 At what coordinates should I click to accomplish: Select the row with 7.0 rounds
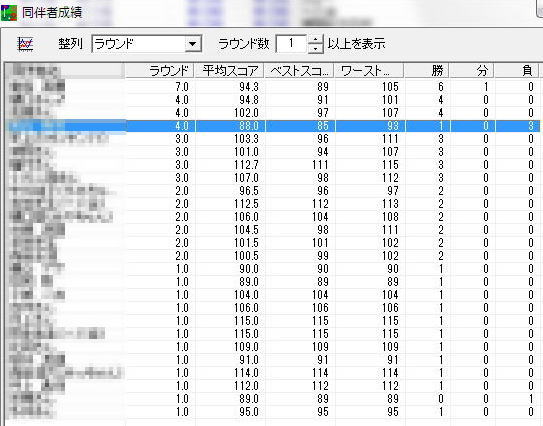pos(273,87)
